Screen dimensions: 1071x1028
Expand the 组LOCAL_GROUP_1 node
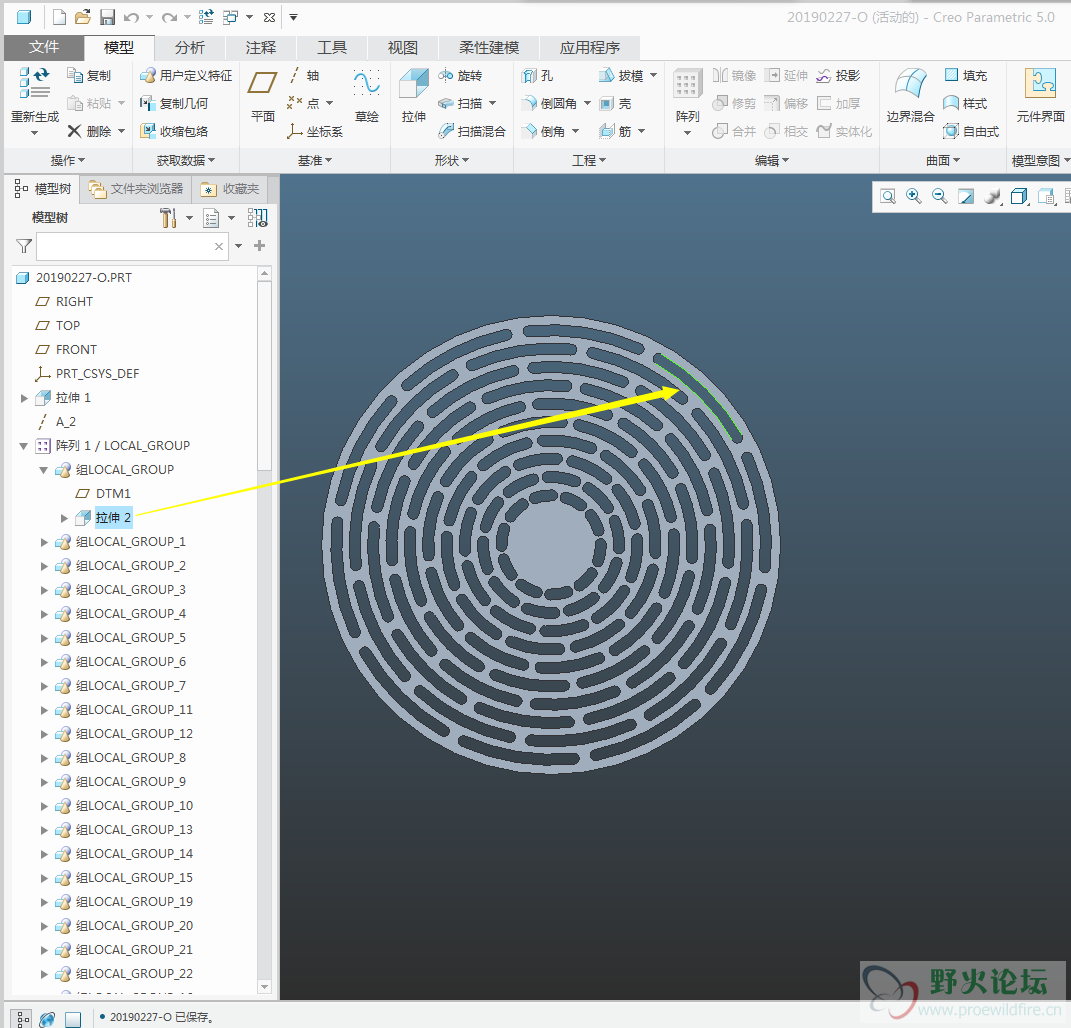[44, 542]
